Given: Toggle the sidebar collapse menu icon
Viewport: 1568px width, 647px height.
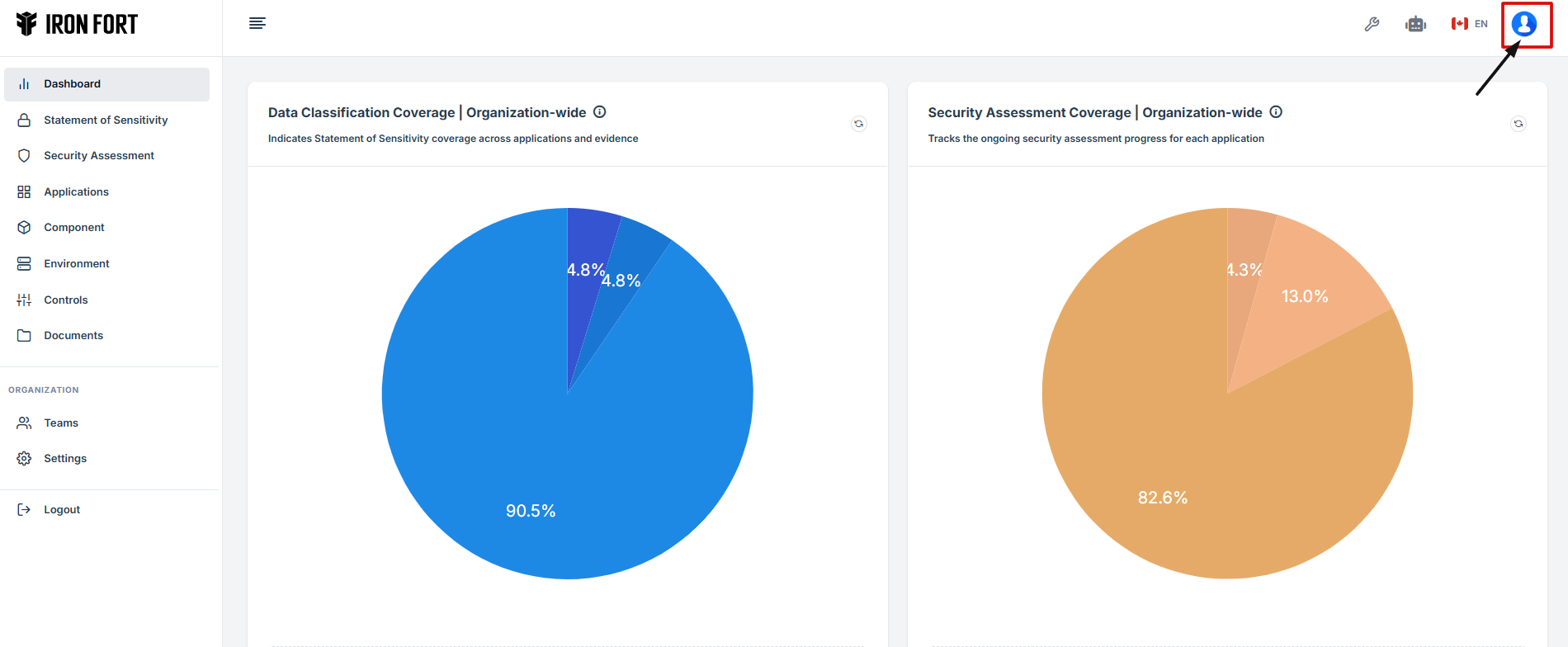Looking at the screenshot, I should [257, 23].
